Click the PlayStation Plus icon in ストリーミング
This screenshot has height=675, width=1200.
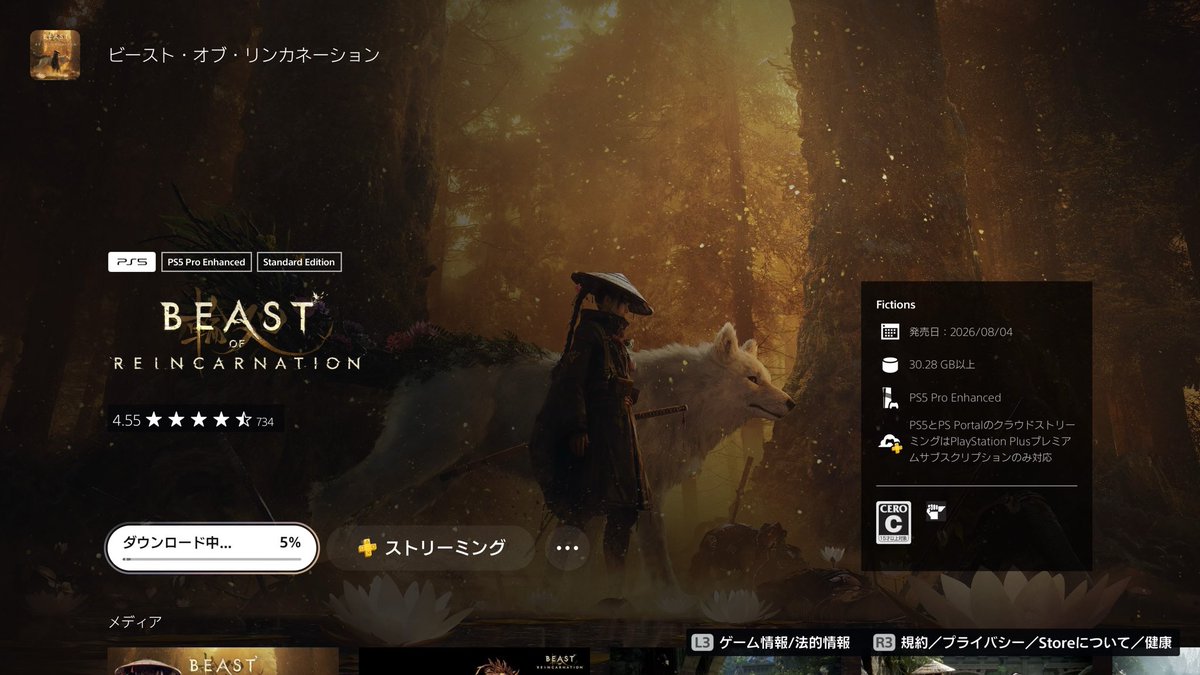point(367,548)
